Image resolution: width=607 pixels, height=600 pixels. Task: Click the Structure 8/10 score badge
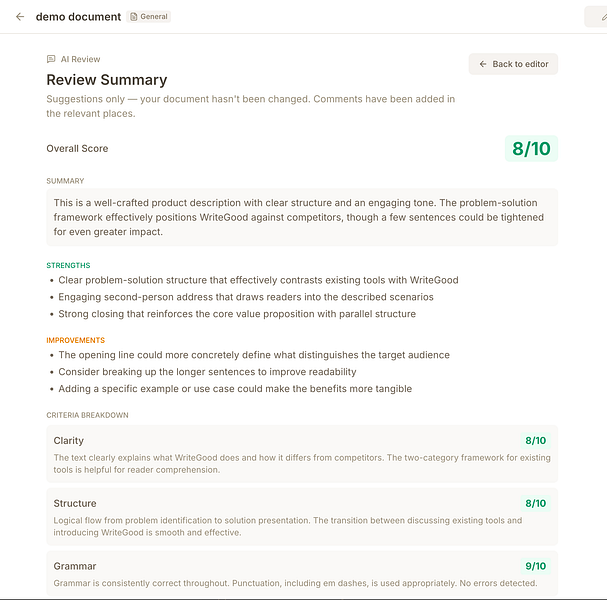click(x=535, y=504)
